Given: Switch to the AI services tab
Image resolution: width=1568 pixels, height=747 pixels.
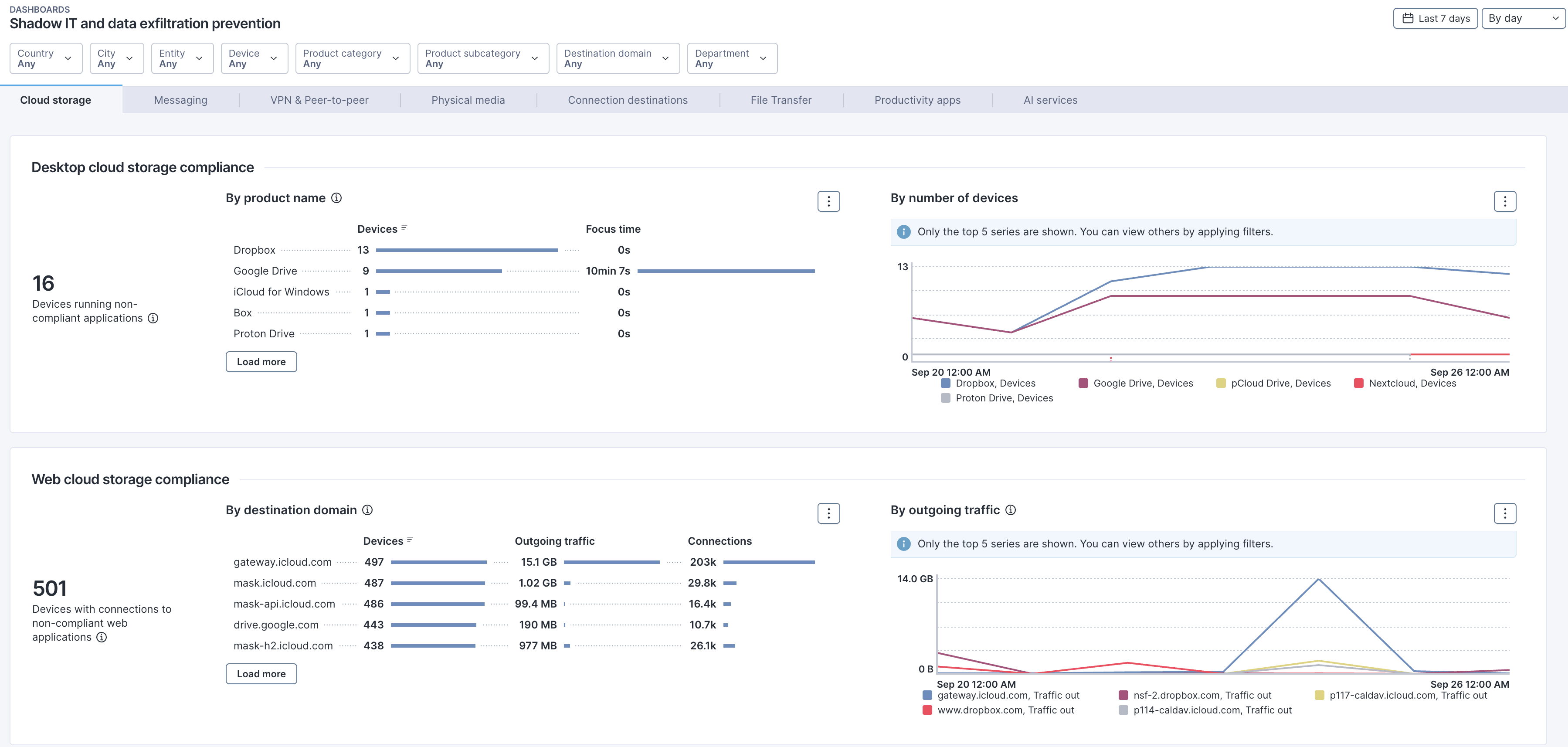Looking at the screenshot, I should (1049, 100).
